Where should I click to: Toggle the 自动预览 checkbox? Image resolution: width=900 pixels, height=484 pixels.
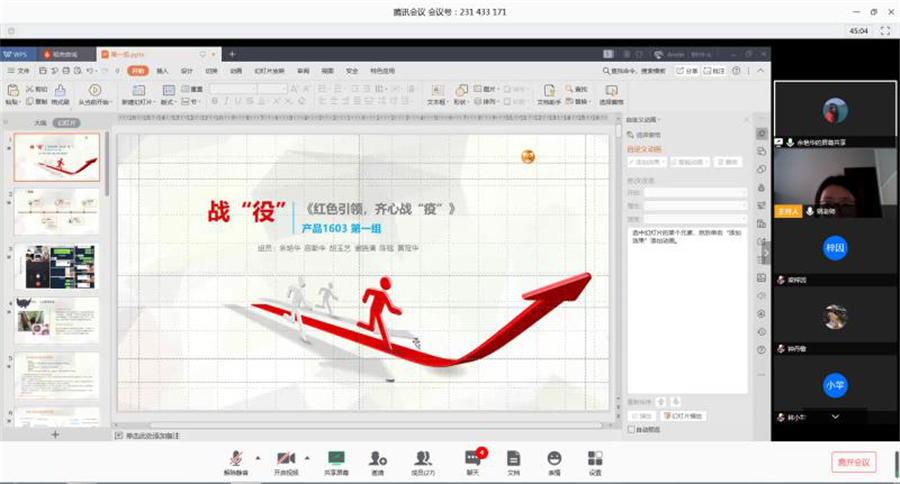[630, 430]
